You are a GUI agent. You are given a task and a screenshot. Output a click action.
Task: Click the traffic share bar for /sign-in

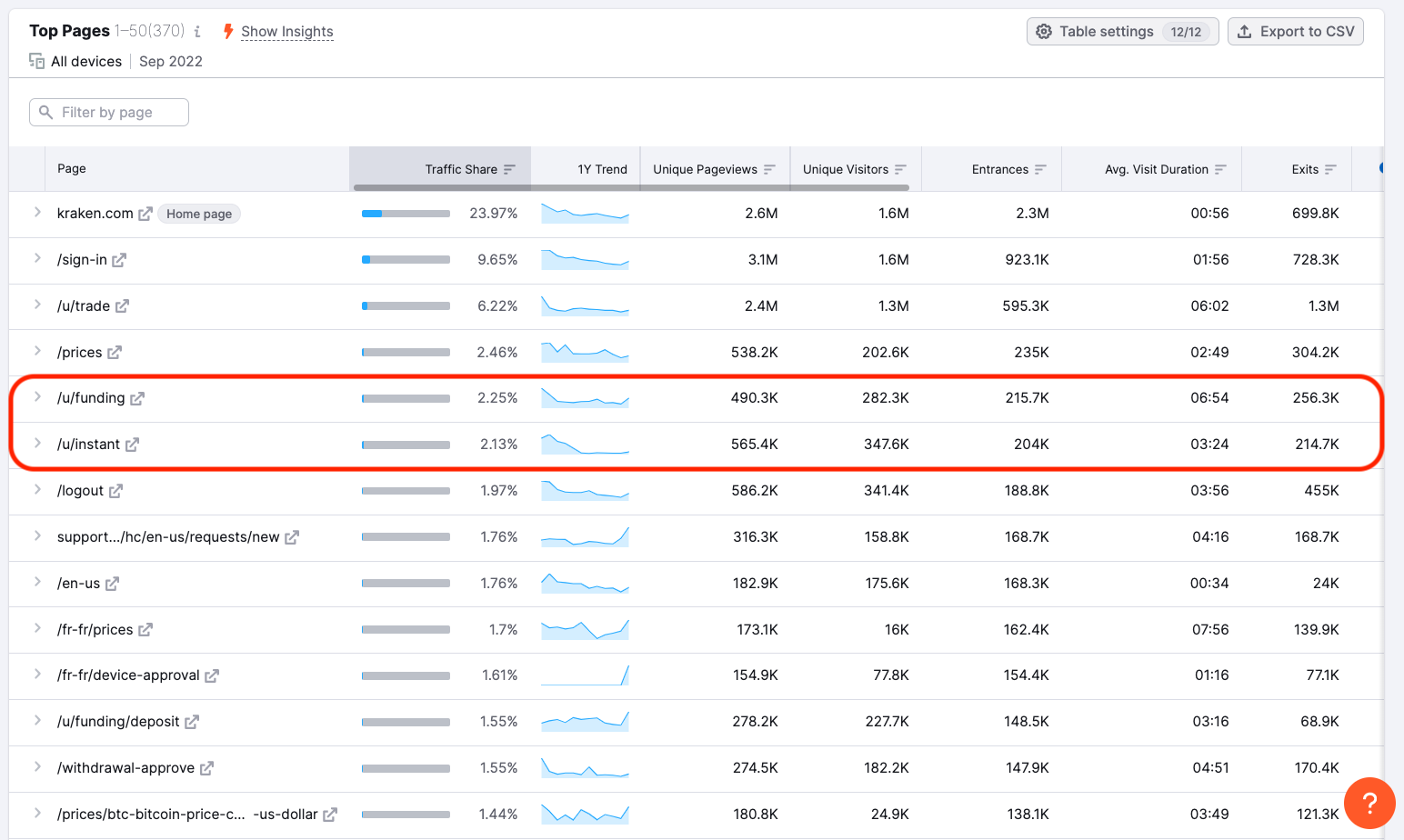[406, 260]
